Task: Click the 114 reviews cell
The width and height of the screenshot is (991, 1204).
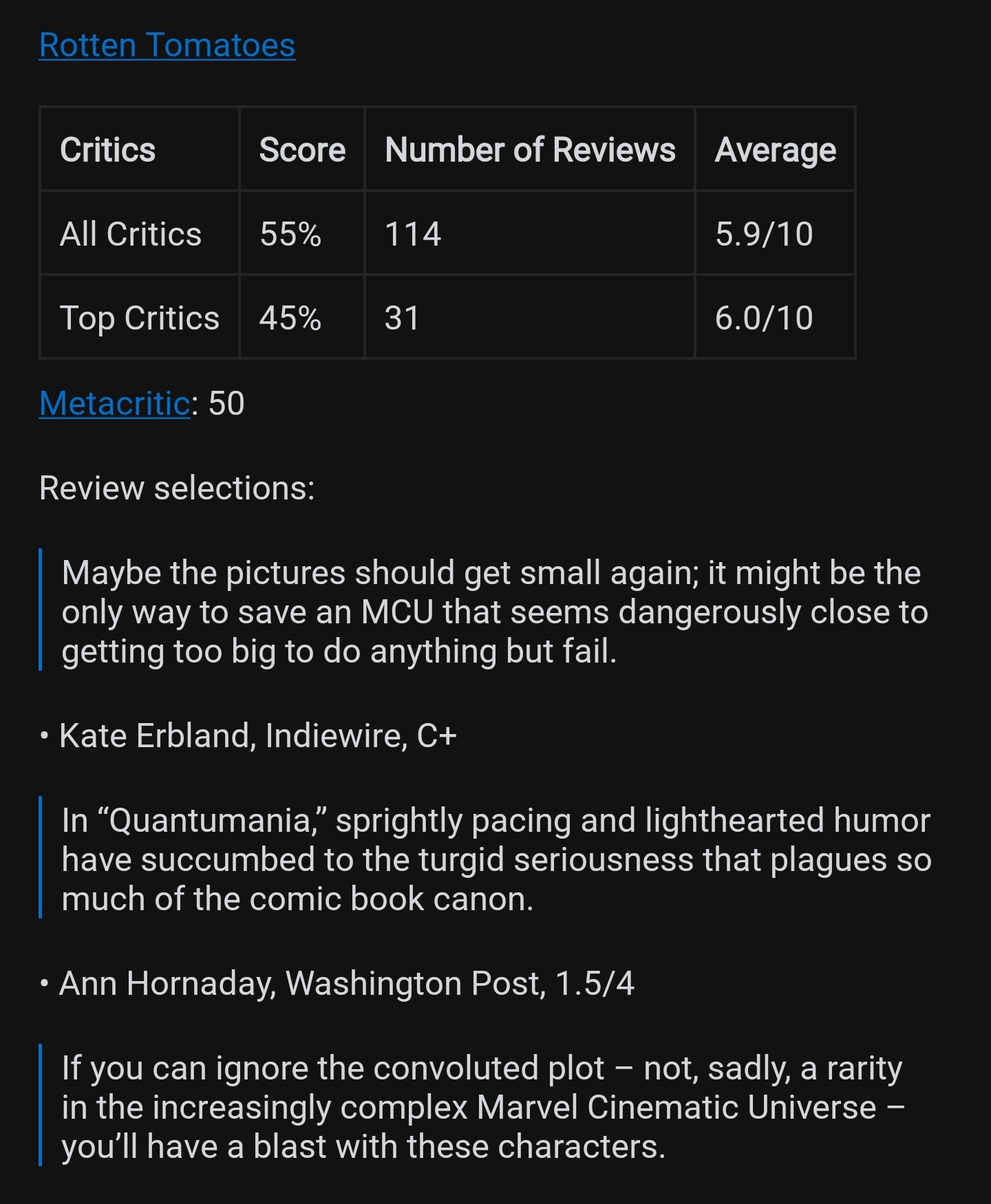Action: point(413,234)
